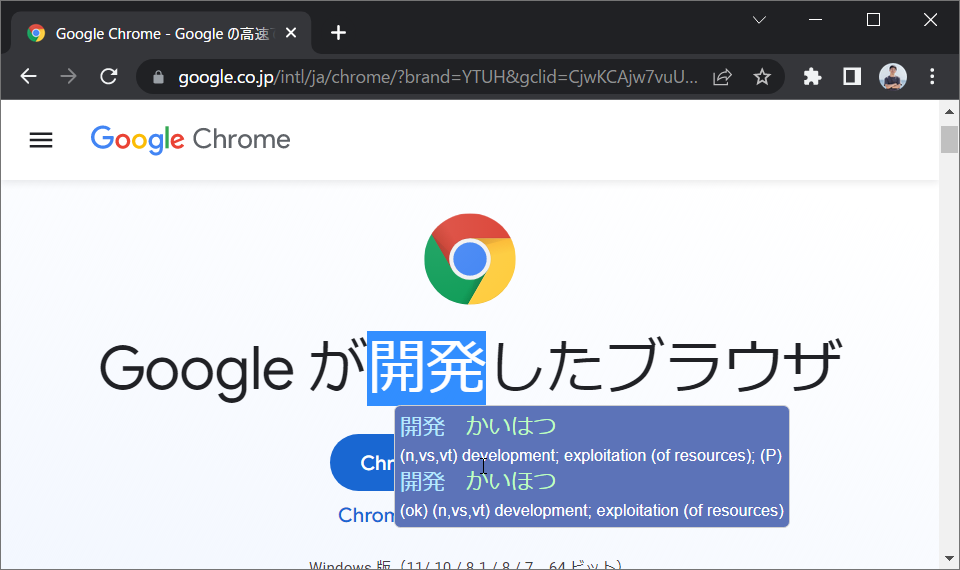Image resolution: width=960 pixels, height=570 pixels.
Task: Close the Google Chrome tab
Action: tap(291, 32)
